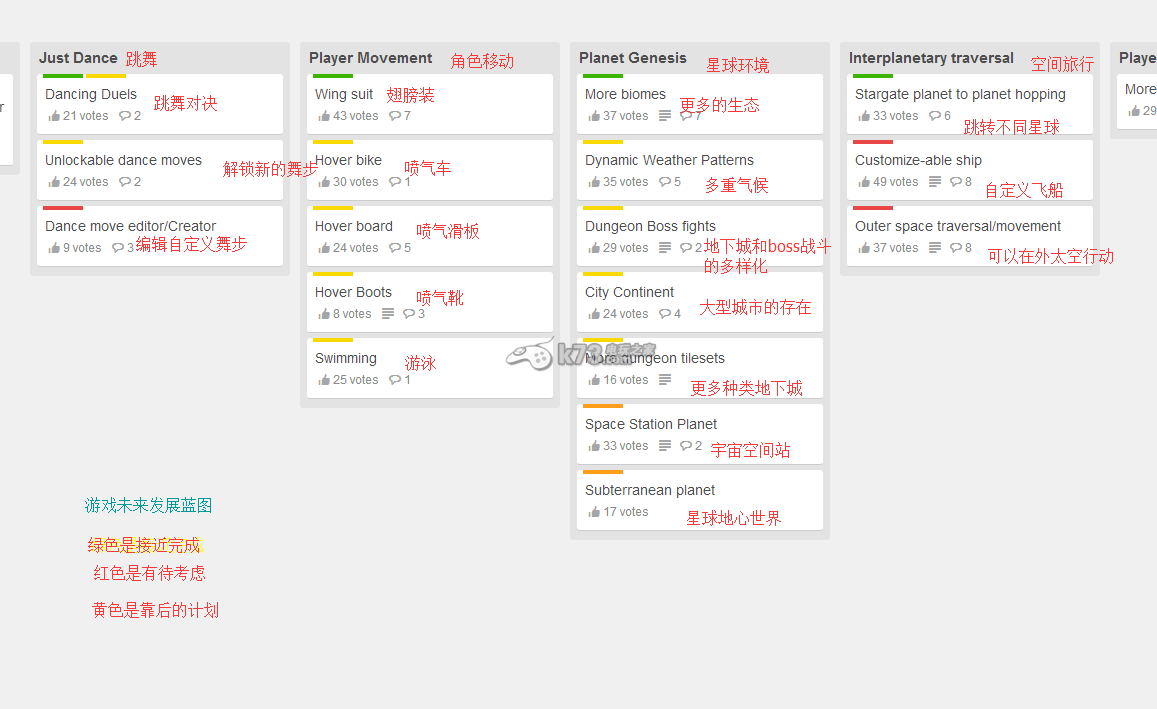
Task: Click the thumbs-up votes icon on Wing suit
Action: [324, 116]
